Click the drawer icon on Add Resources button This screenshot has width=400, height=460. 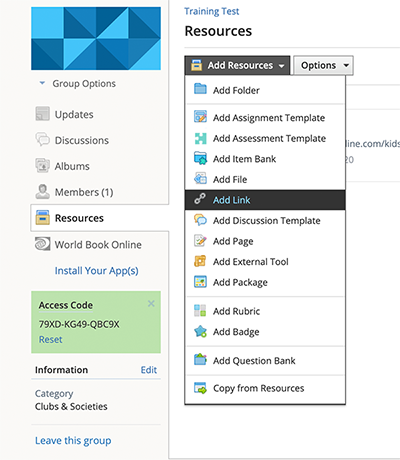197,65
